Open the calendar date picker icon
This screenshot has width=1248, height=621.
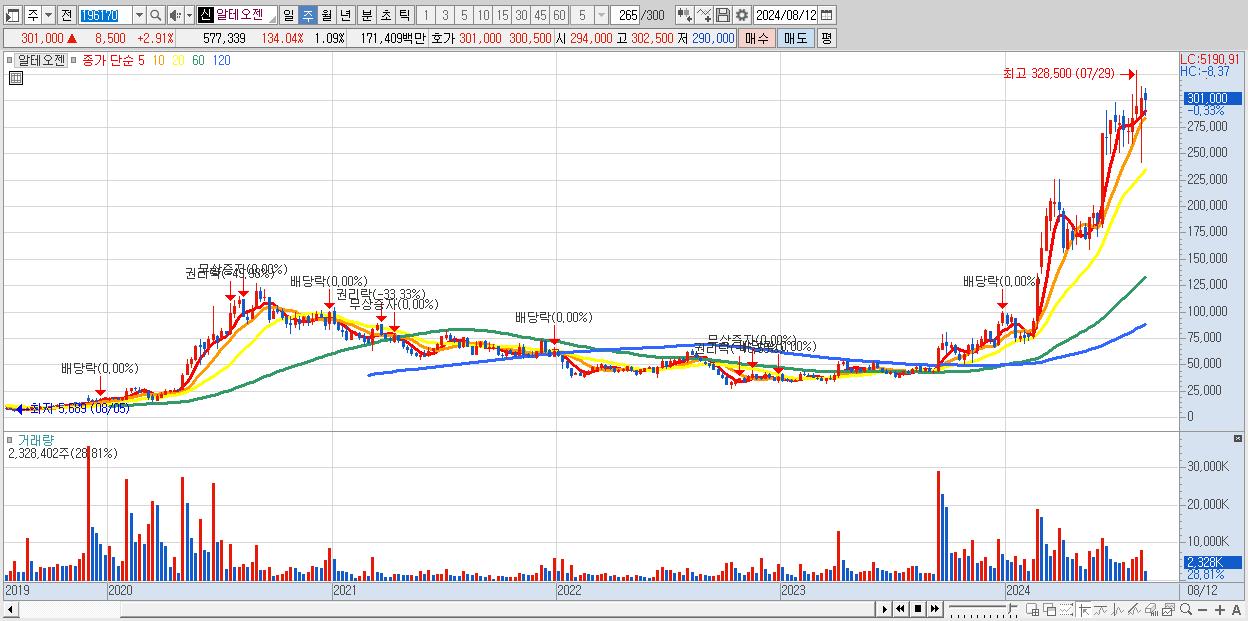pos(826,15)
